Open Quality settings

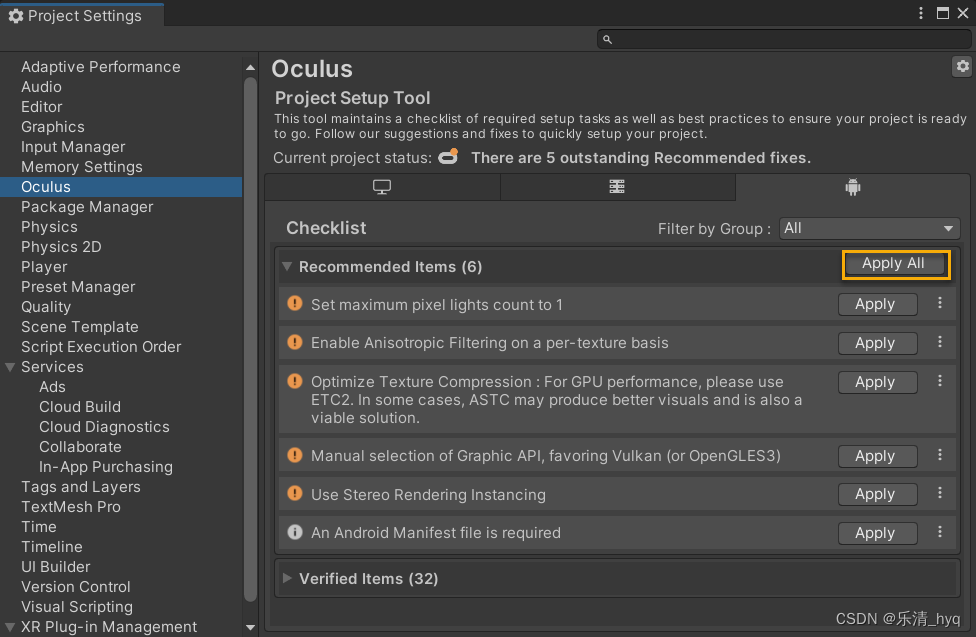(x=46, y=306)
